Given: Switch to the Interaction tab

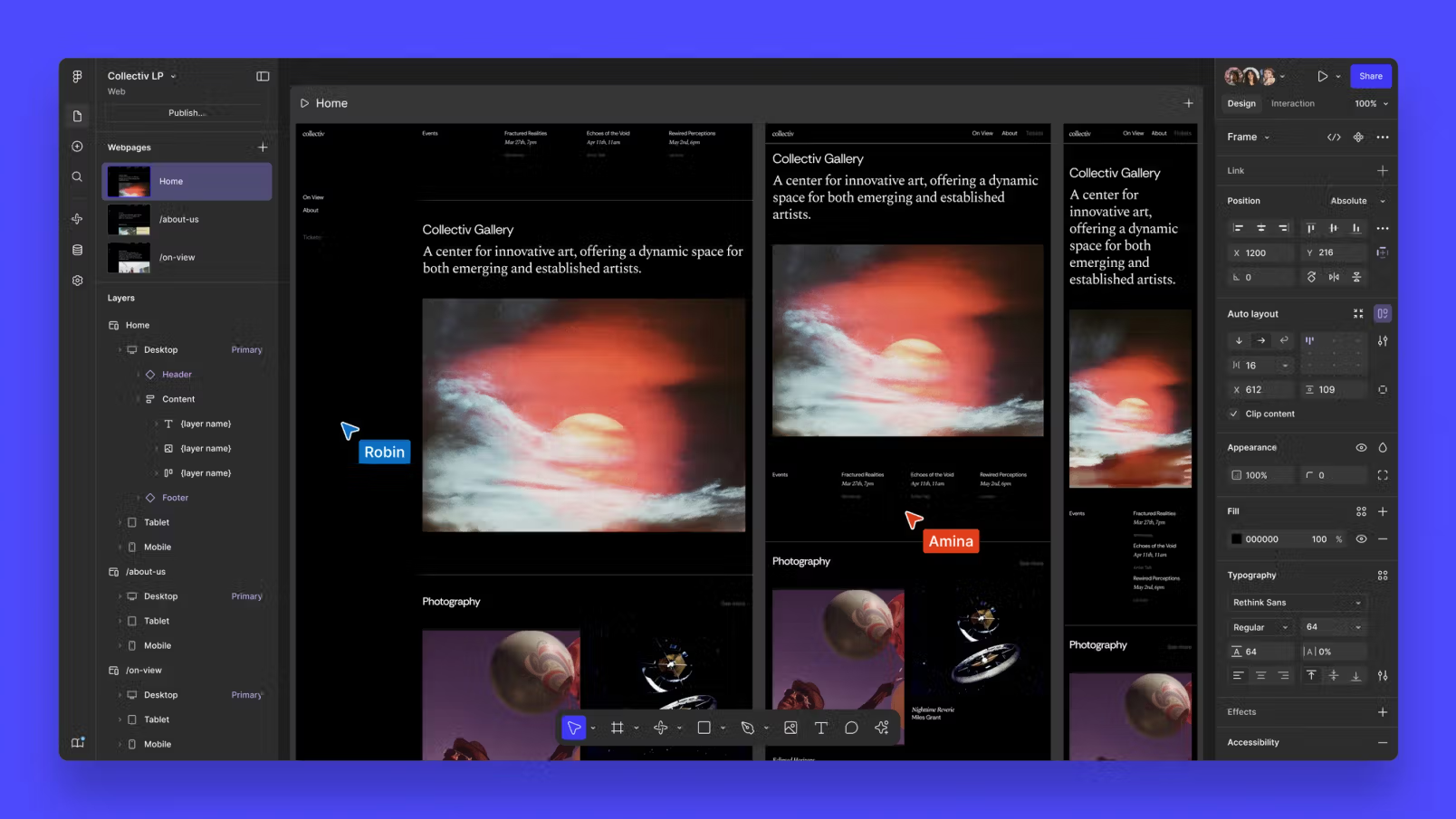Looking at the screenshot, I should (x=1292, y=103).
